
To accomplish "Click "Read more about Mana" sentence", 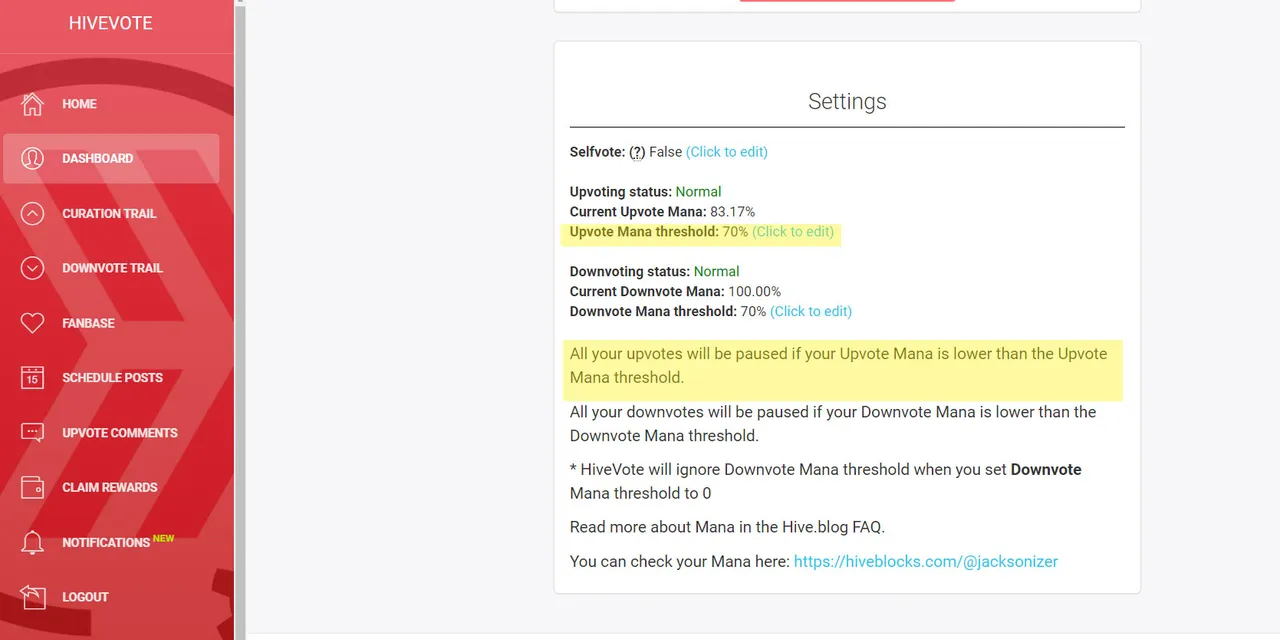I will pos(727,527).
